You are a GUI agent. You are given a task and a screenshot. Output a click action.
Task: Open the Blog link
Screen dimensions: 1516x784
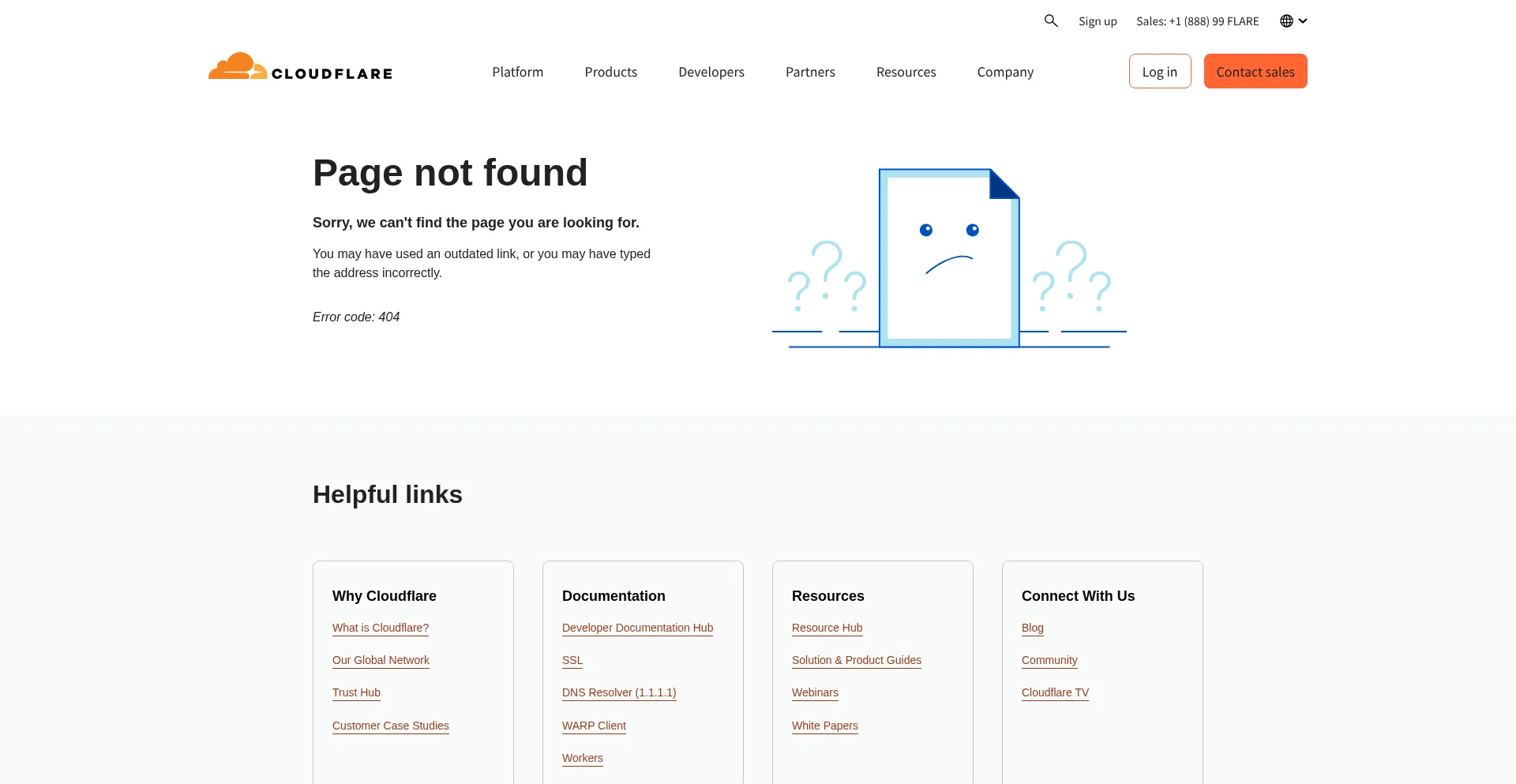coord(1033,628)
